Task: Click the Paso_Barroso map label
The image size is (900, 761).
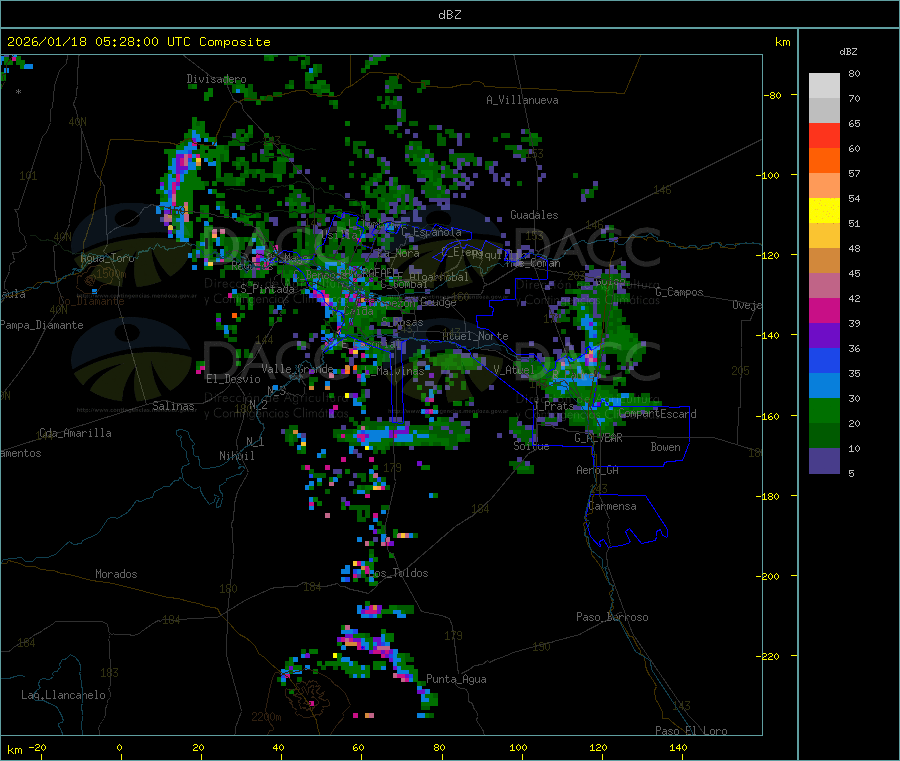Action: [x=612, y=617]
